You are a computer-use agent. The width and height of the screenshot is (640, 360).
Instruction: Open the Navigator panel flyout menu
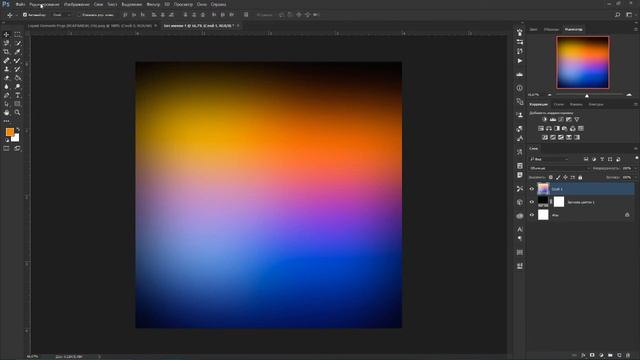click(636, 29)
